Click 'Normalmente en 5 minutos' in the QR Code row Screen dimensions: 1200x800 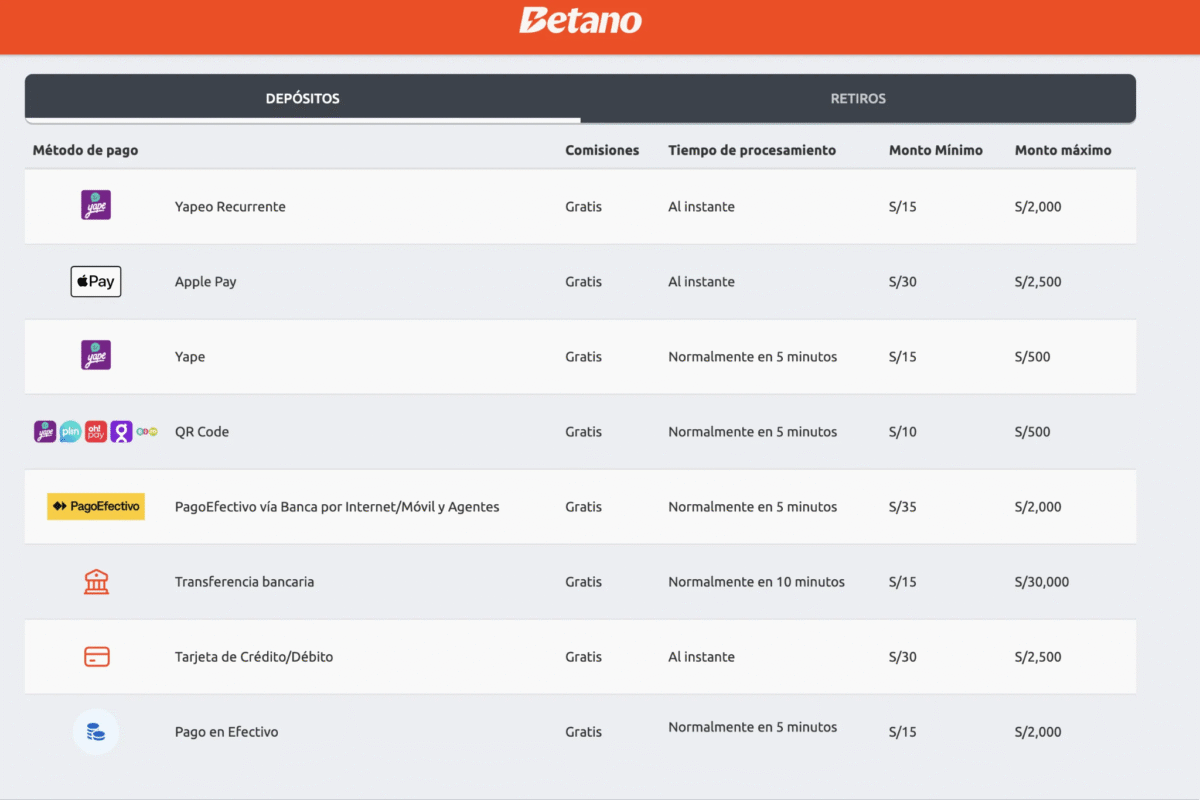coord(753,432)
